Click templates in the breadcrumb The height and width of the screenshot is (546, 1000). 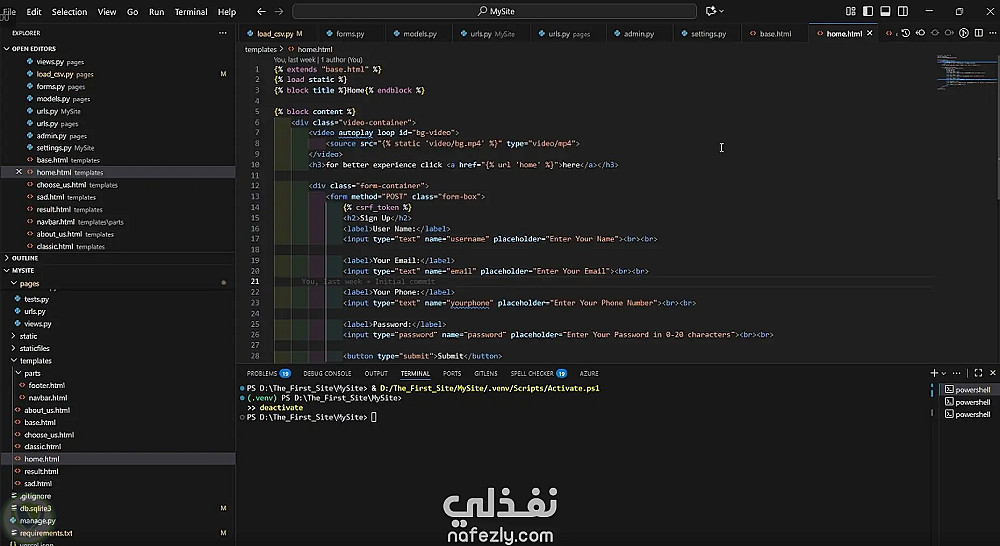261,49
